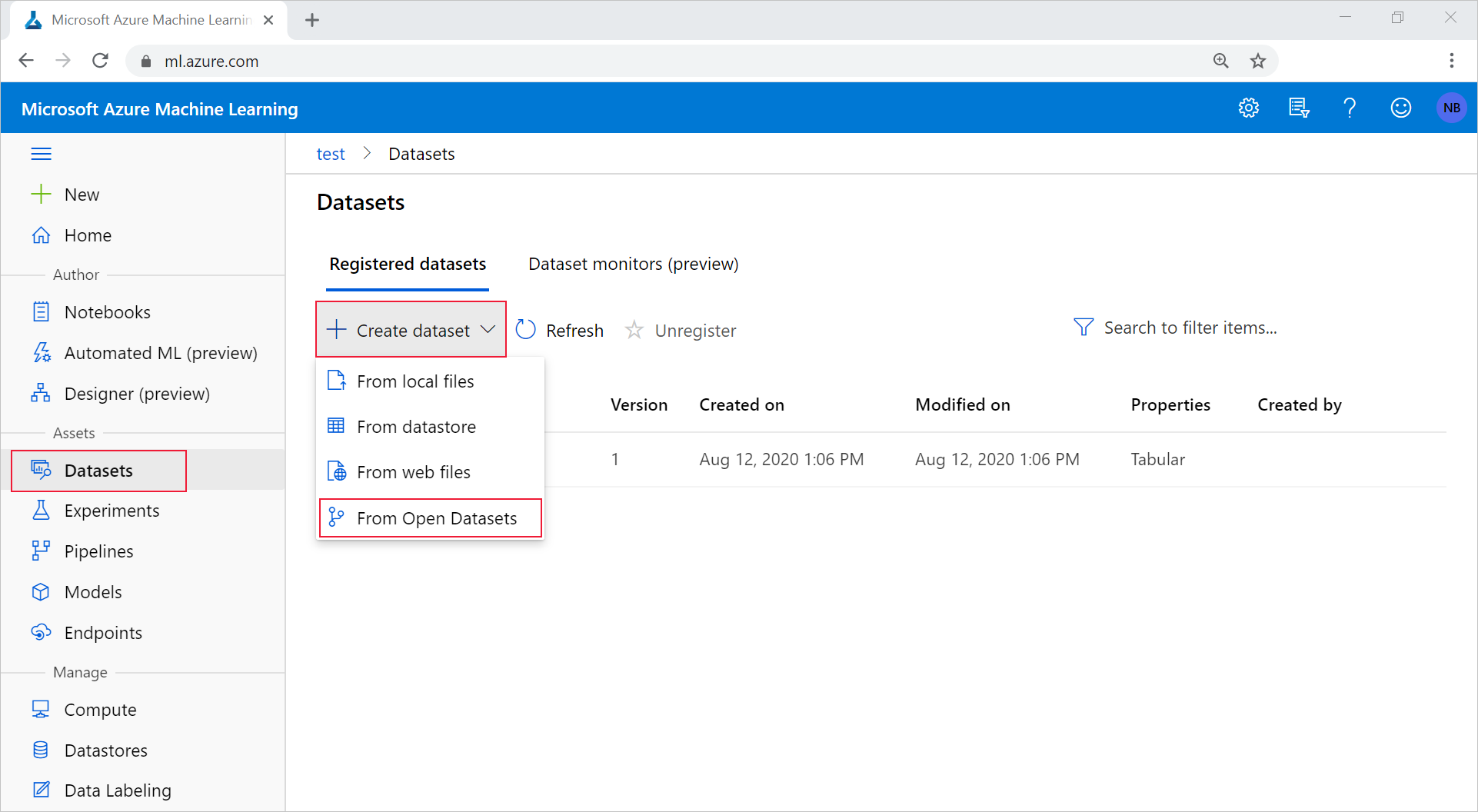Select Datasets in Assets section
Viewport: 1478px width, 812px height.
(98, 471)
